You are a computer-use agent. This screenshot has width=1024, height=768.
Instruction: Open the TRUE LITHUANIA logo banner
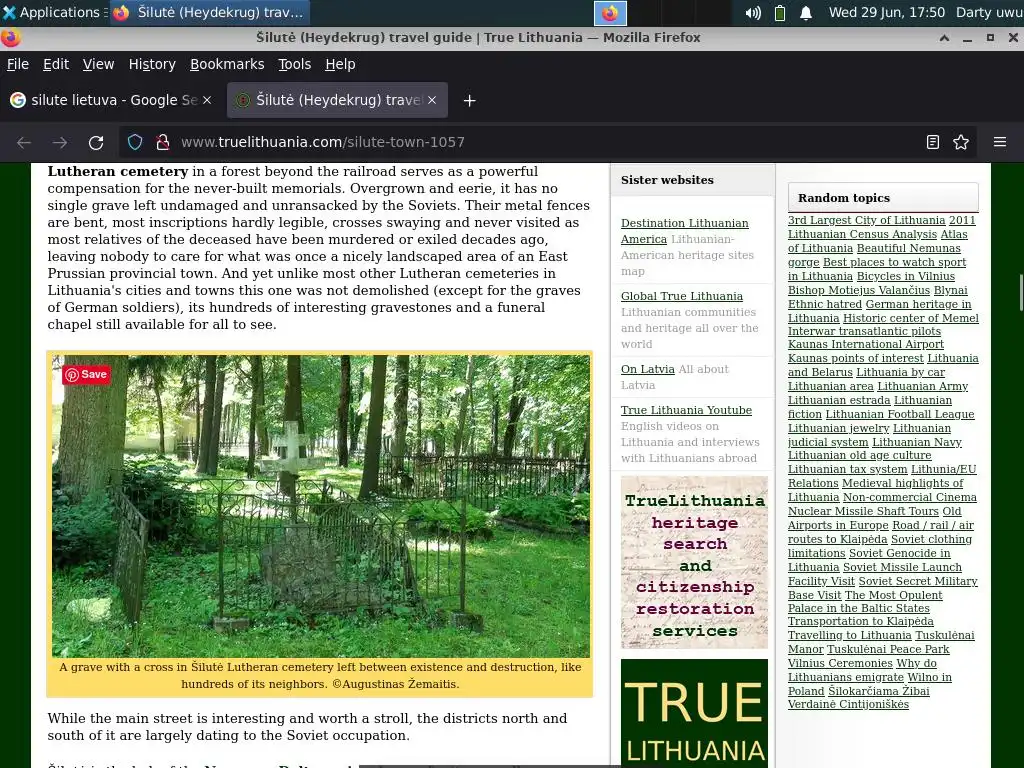click(694, 713)
